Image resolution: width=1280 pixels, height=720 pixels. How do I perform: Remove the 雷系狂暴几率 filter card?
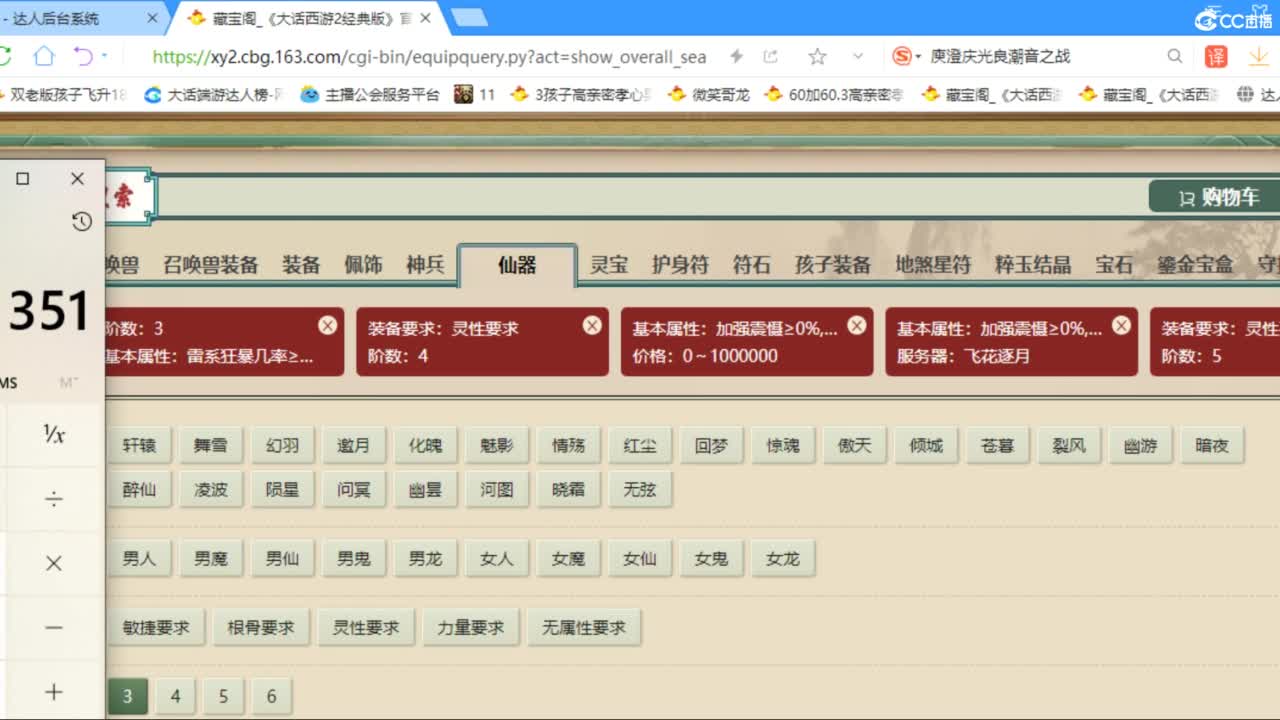pos(327,326)
